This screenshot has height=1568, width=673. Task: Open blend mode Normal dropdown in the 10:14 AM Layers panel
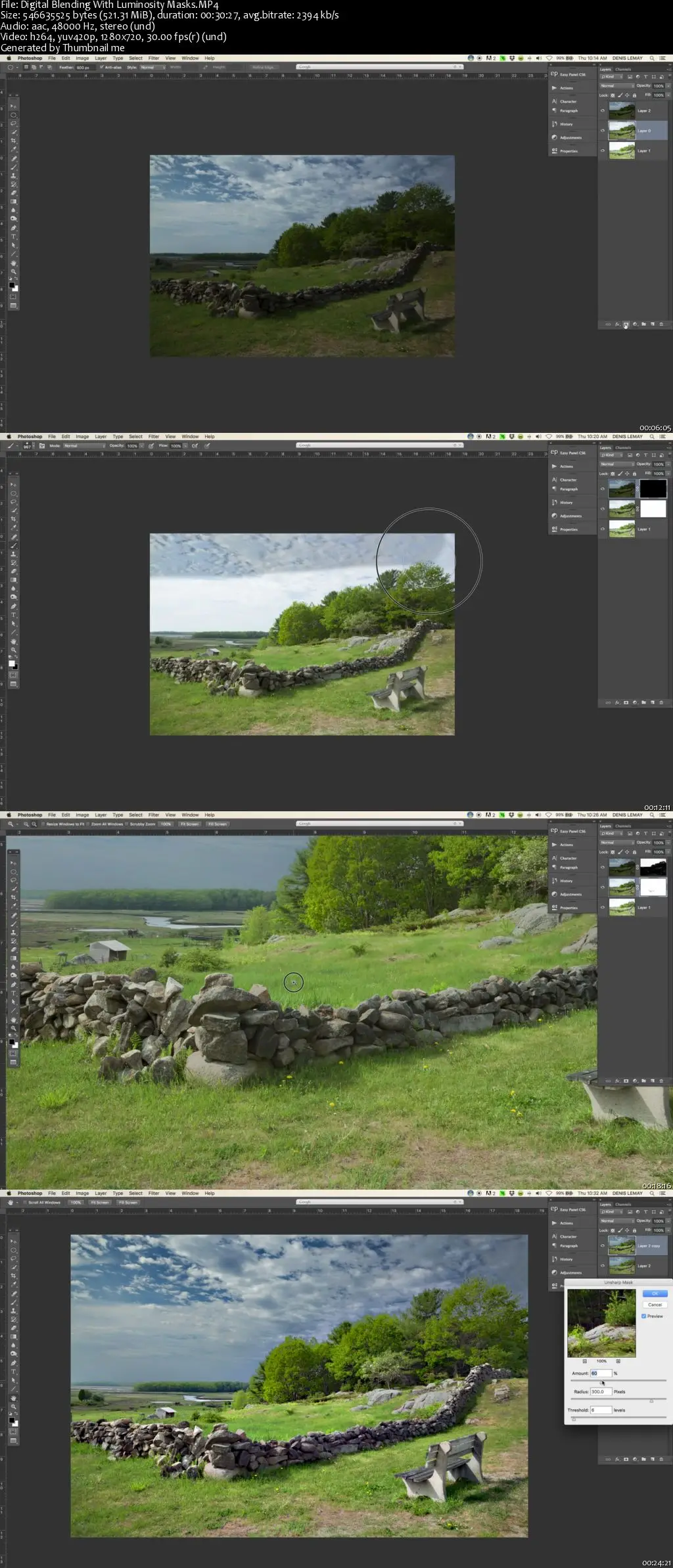pyautogui.click(x=617, y=86)
